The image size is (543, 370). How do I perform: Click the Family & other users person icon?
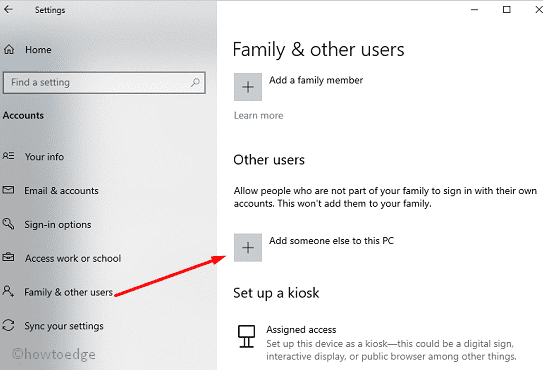8,291
